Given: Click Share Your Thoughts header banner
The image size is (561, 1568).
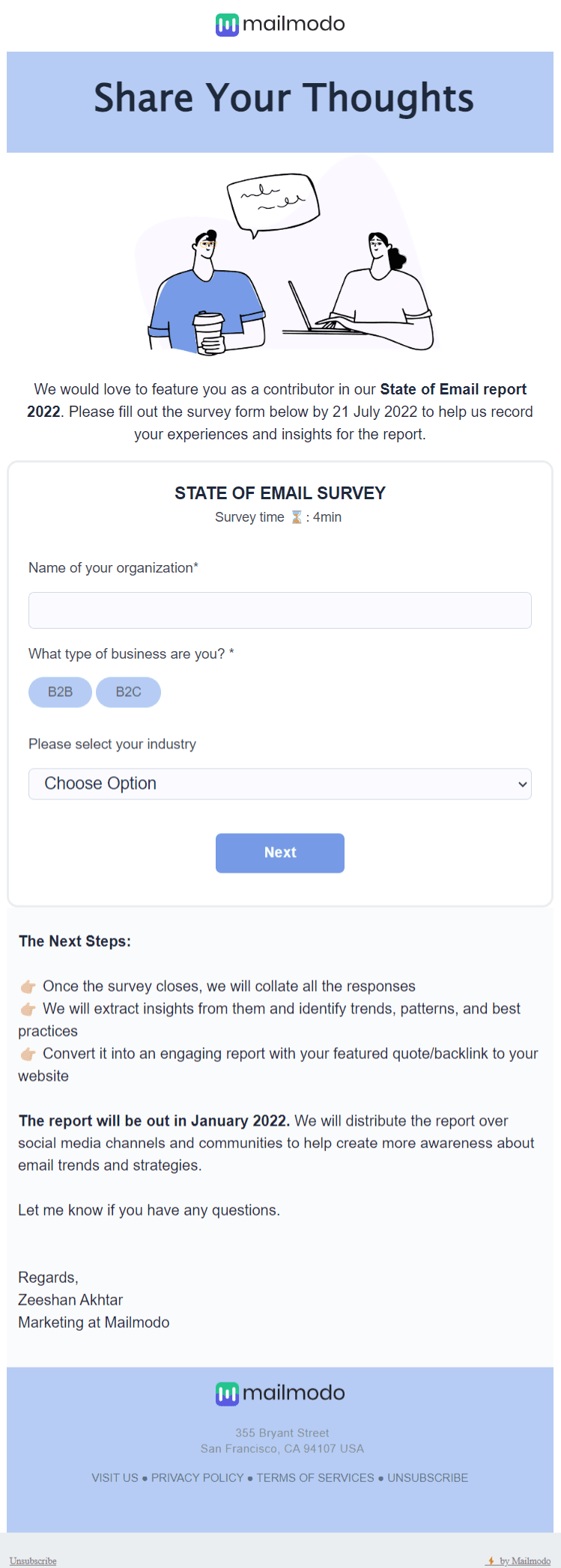Looking at the screenshot, I should (x=280, y=102).
